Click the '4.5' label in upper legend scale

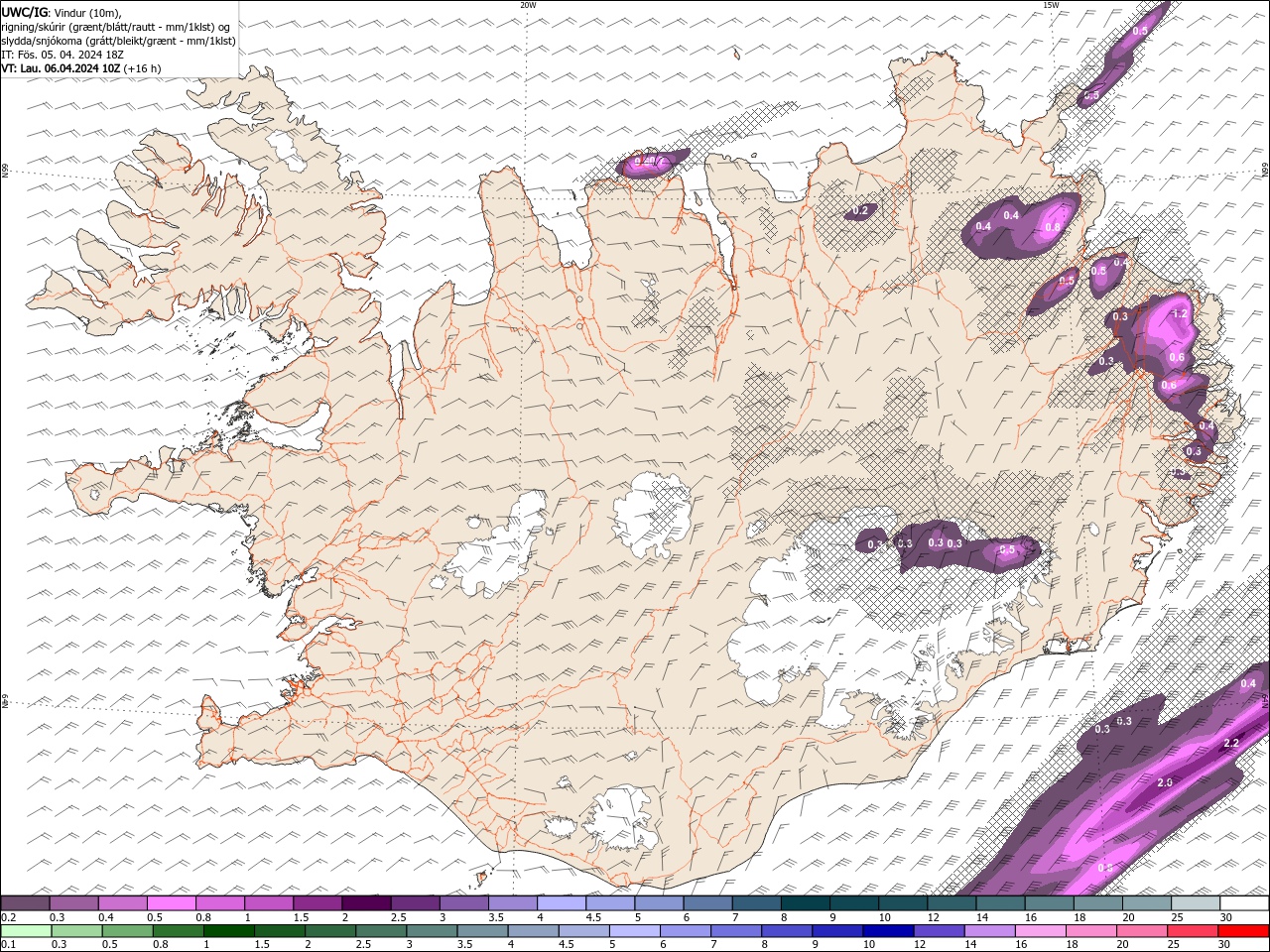tap(593, 917)
